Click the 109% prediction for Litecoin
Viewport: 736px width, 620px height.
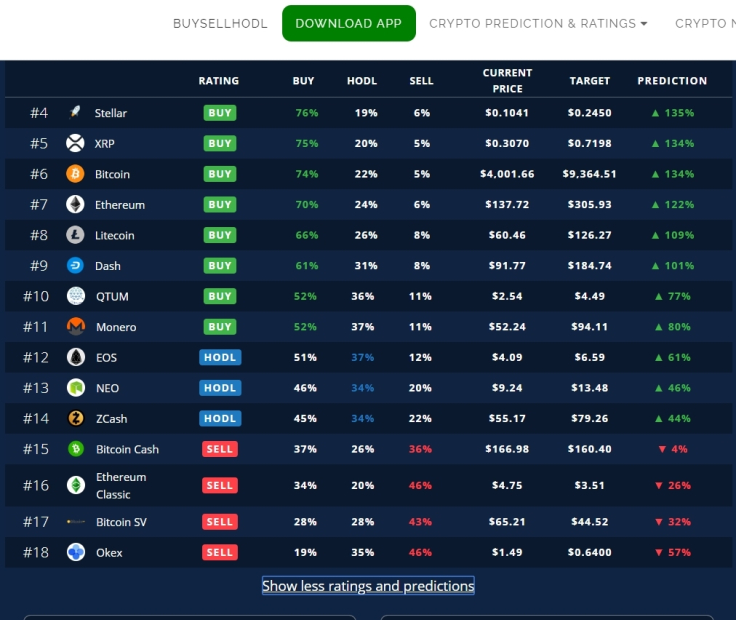tap(673, 235)
